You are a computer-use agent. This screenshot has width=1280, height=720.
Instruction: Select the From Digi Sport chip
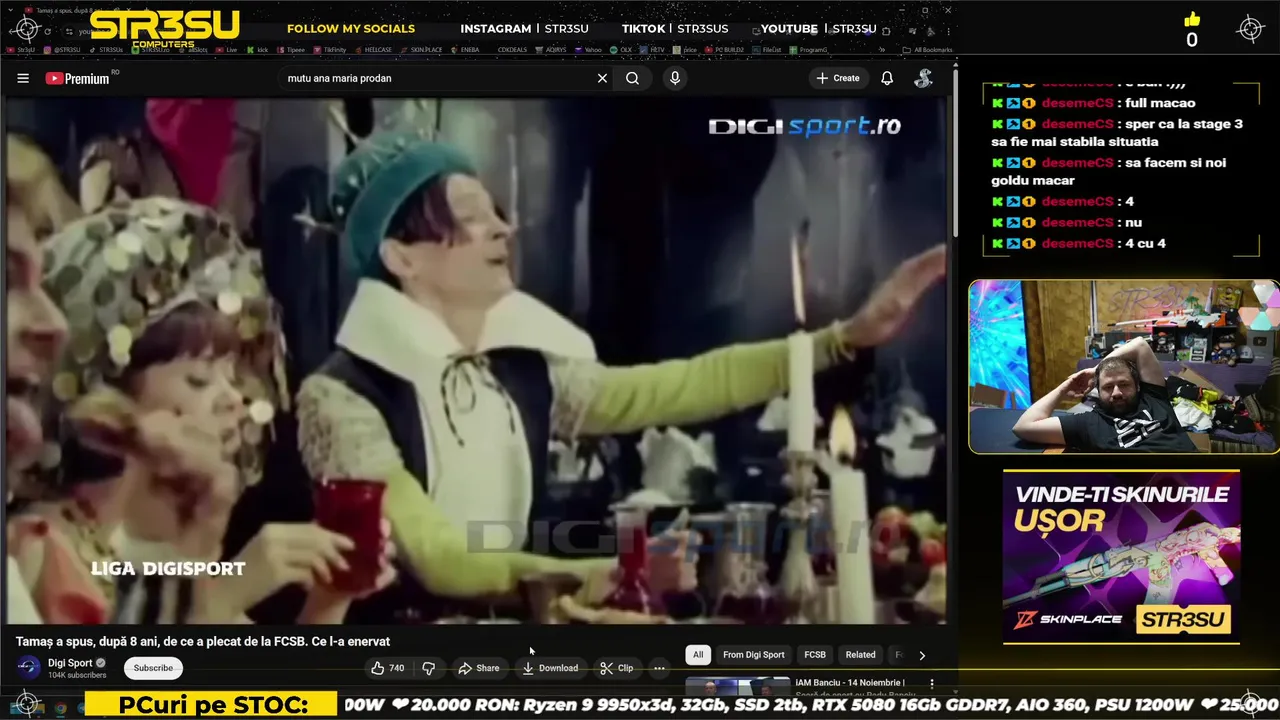[x=754, y=655]
